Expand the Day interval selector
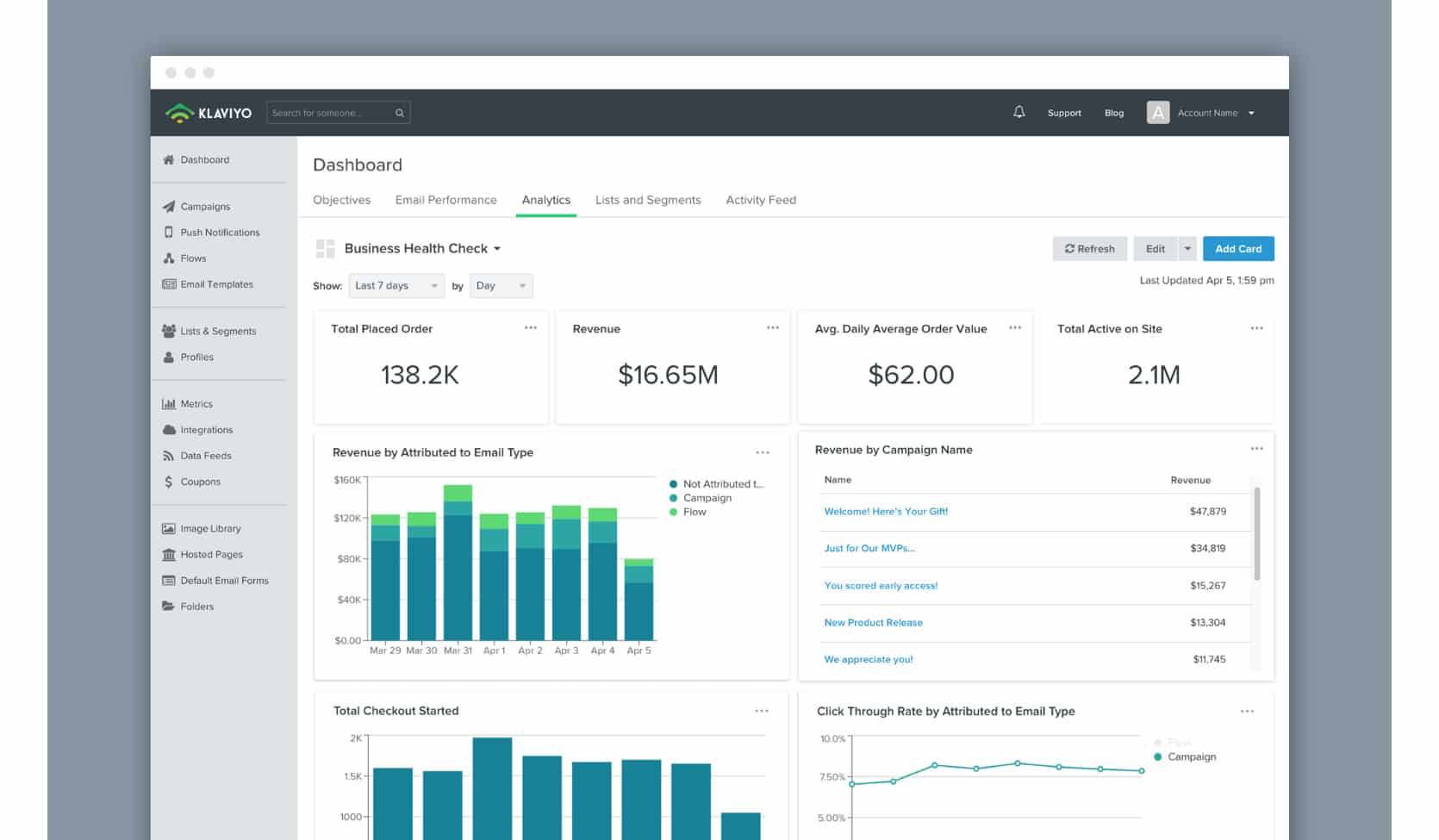Image resolution: width=1439 pixels, height=840 pixels. click(501, 285)
